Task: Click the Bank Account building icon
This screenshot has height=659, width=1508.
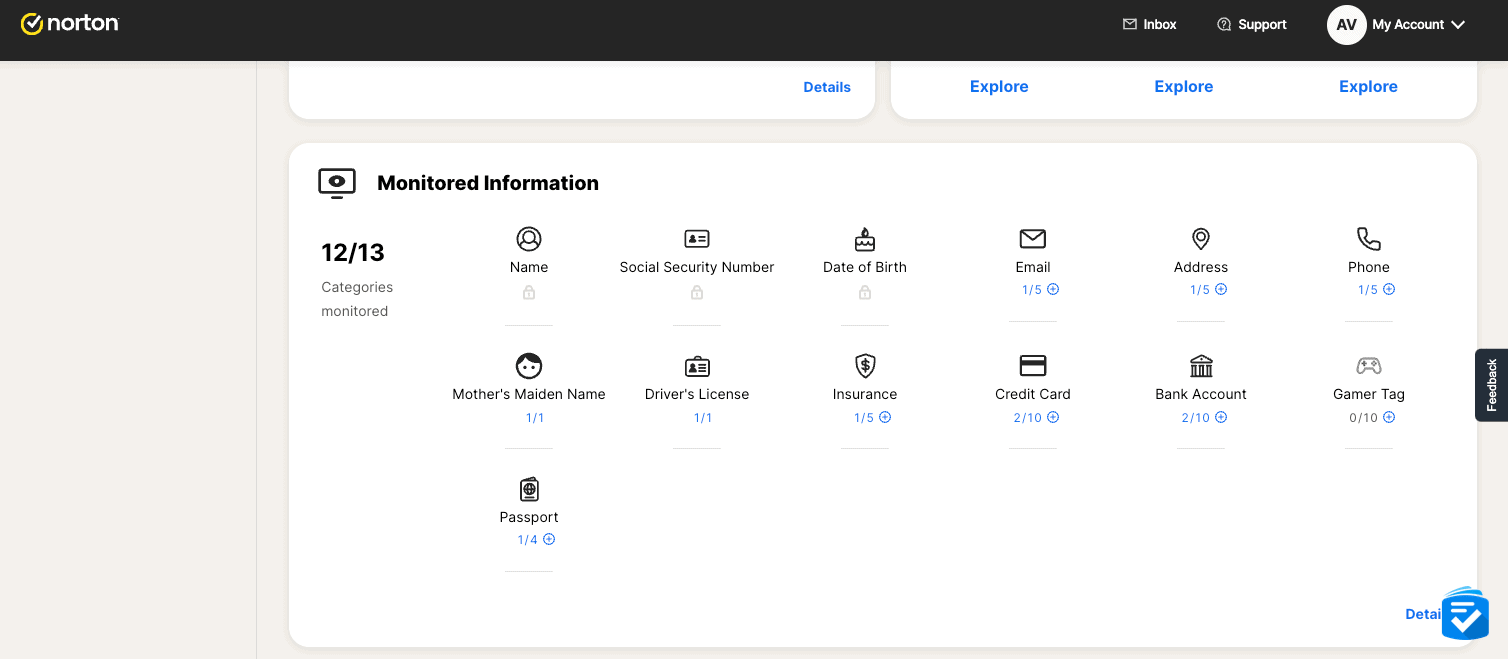Action: 1201,366
